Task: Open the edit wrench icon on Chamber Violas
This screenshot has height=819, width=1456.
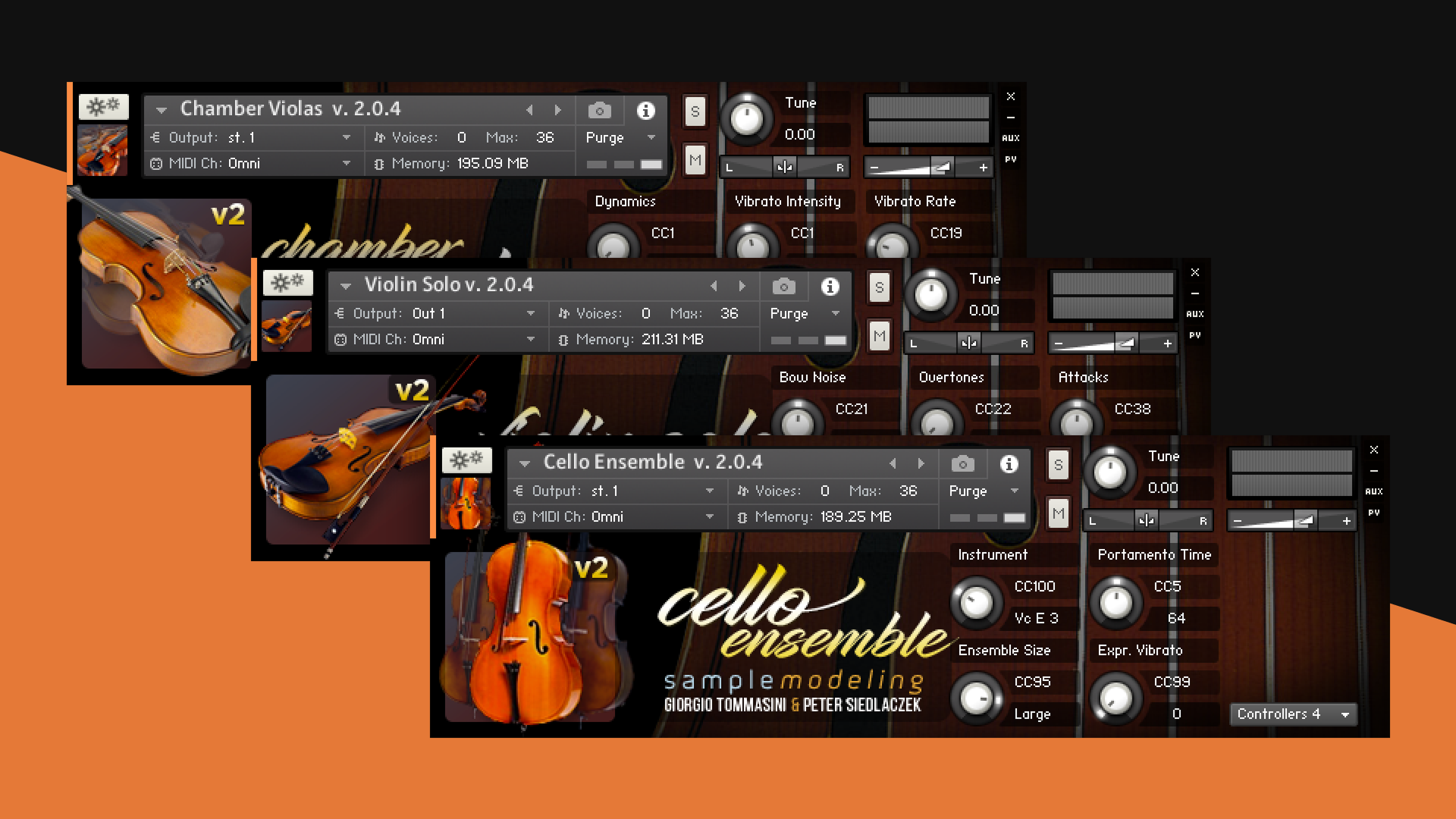Action: (x=103, y=107)
